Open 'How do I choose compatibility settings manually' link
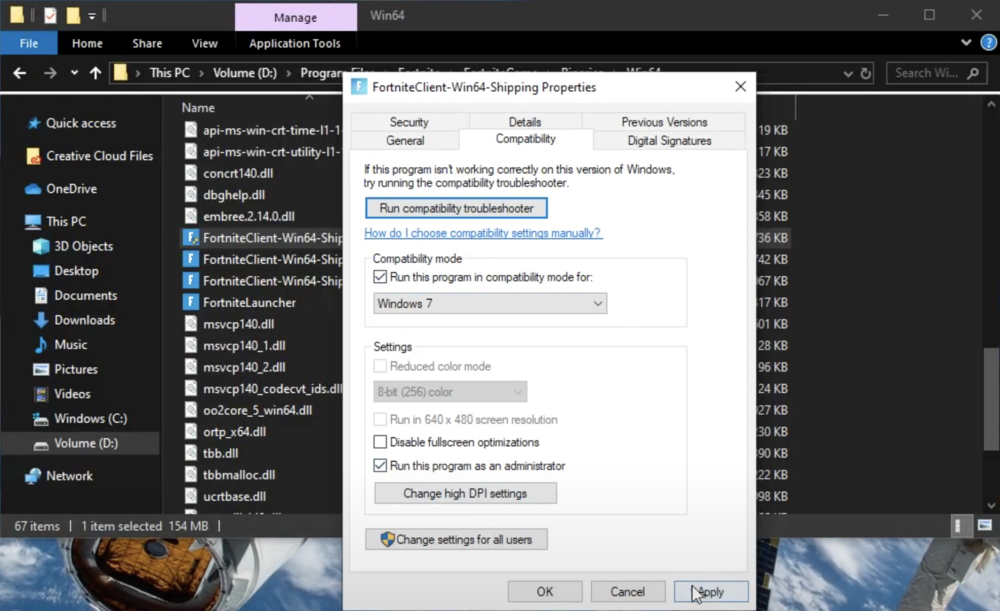The width and height of the screenshot is (1000, 611). click(483, 233)
